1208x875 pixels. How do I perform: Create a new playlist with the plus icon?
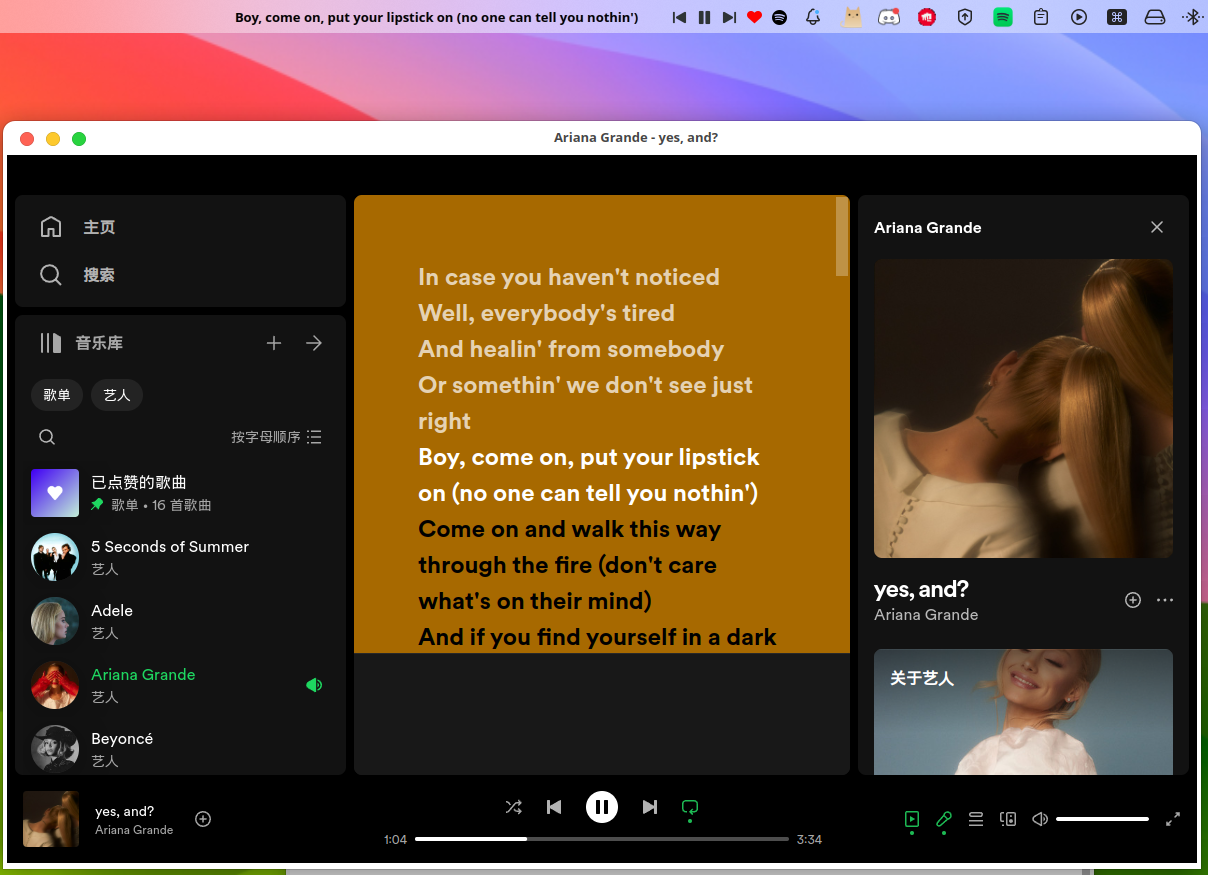[x=274, y=343]
